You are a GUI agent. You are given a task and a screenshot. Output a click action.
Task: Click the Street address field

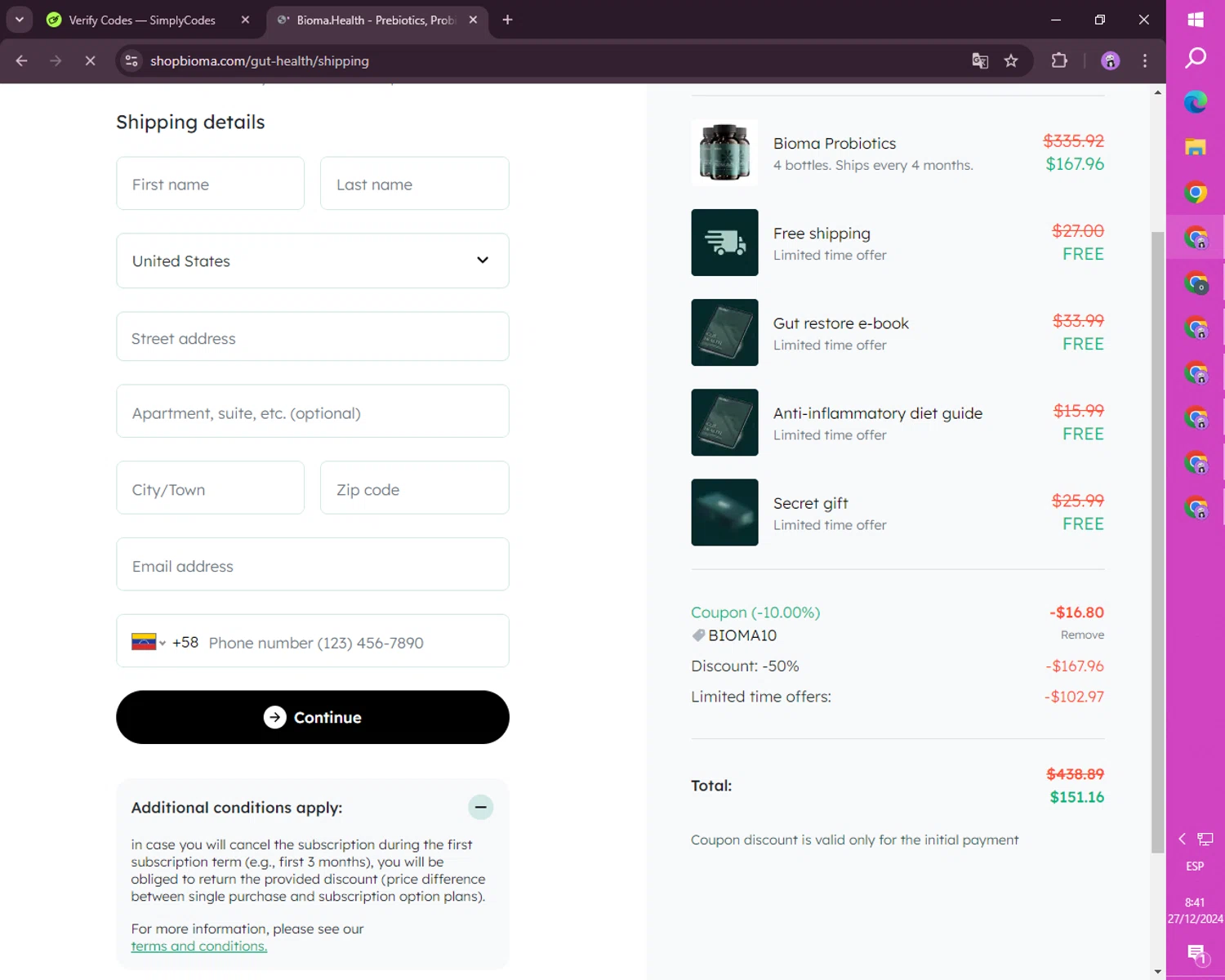point(312,336)
